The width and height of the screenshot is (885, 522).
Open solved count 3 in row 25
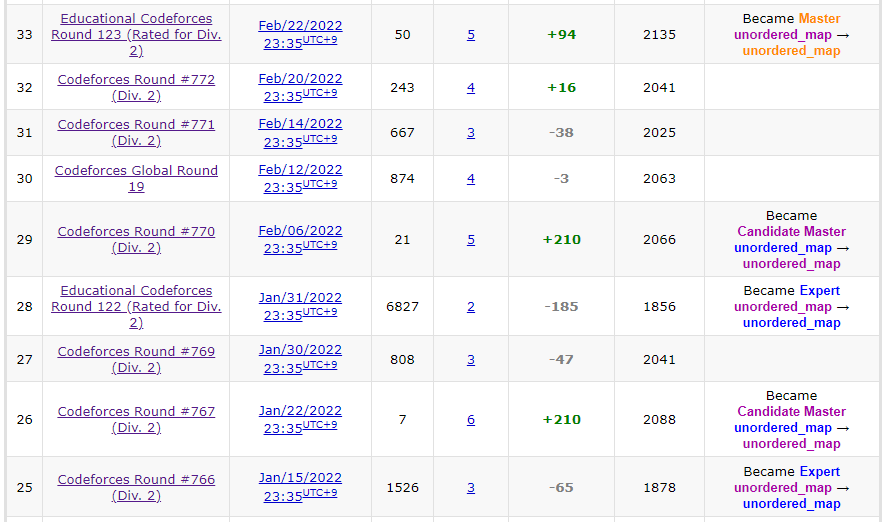471,488
